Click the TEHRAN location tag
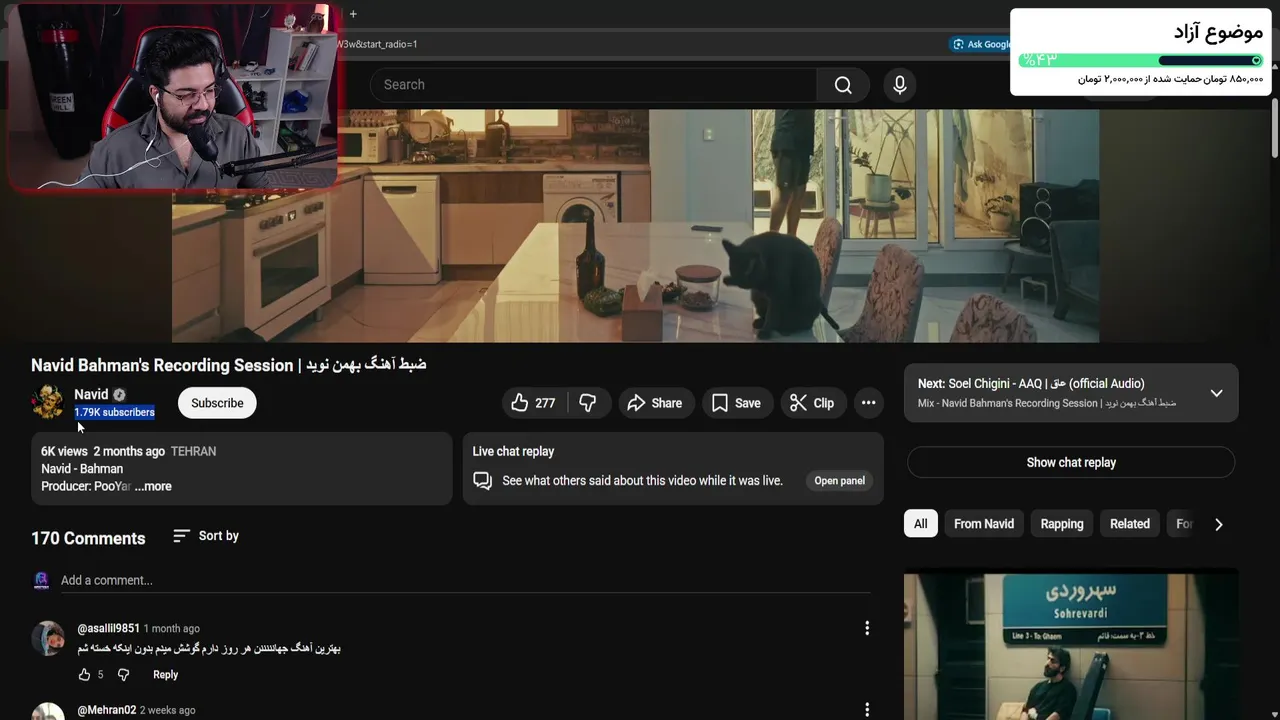Viewport: 1280px width, 720px height. 193,452
